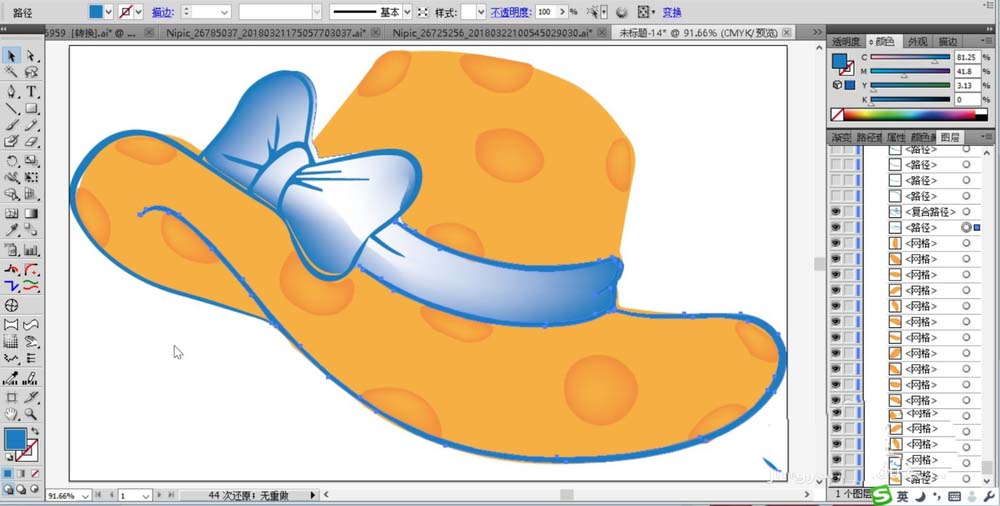Hide the 复合路径 layer via eye icon
The image size is (1000, 506).
[x=835, y=212]
